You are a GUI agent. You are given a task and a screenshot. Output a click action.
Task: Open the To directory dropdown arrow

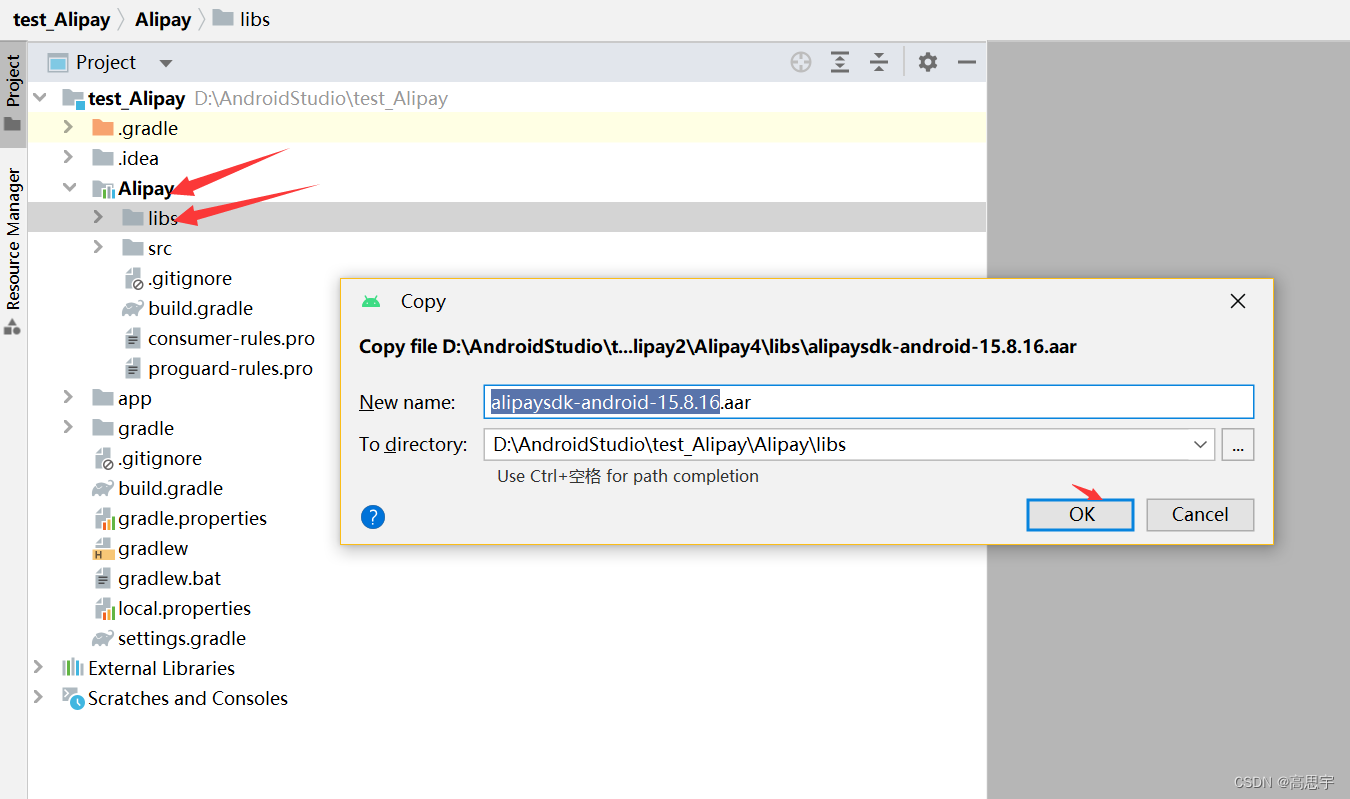click(1201, 445)
